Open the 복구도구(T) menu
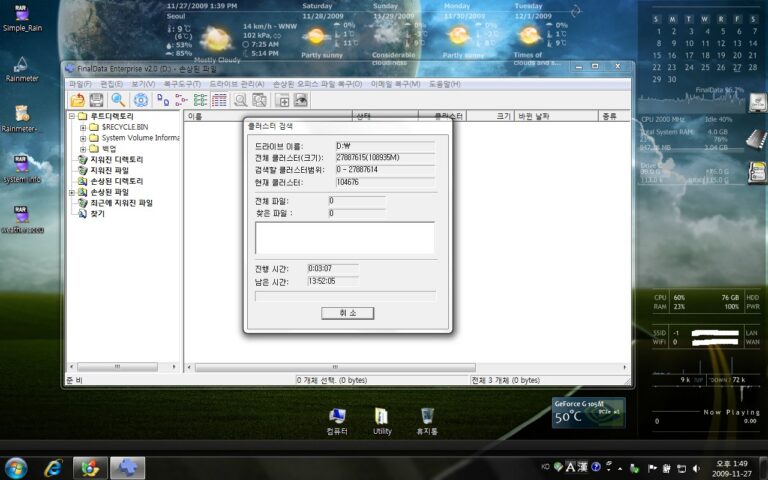The height and width of the screenshot is (480, 768). pos(182,84)
